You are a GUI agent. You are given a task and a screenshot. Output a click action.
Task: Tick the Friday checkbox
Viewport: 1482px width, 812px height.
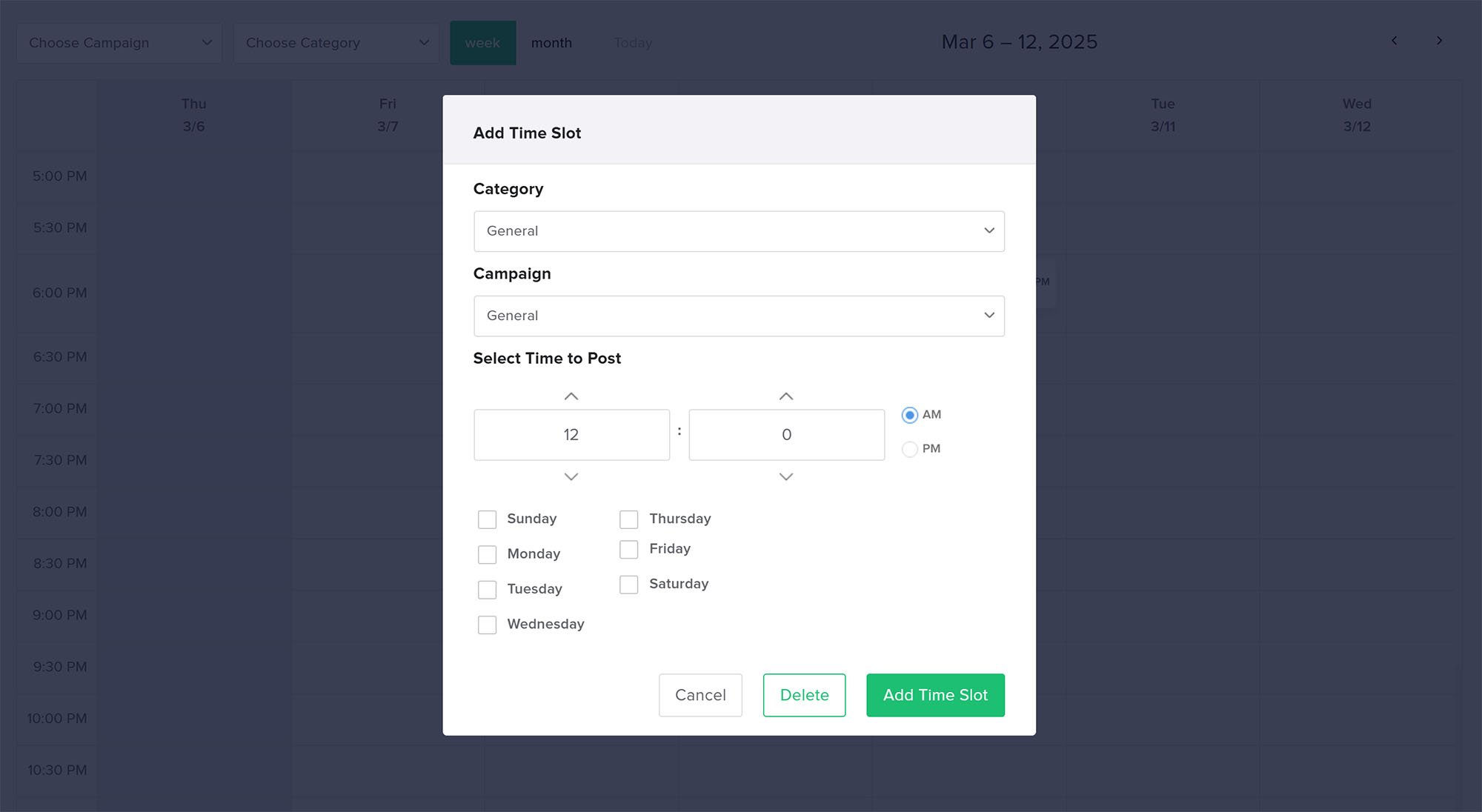tap(628, 549)
